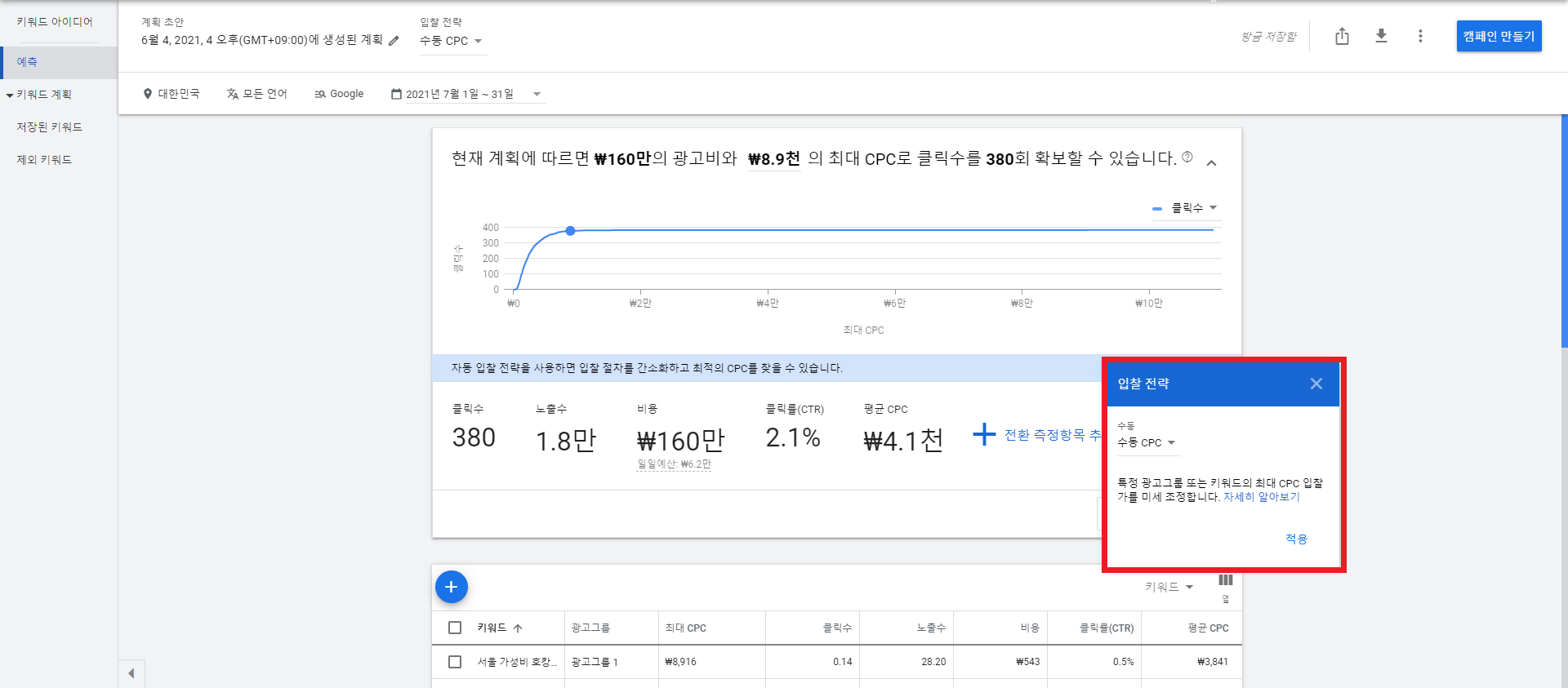Click 클릭률(CTR) column header in table

pos(1107,628)
